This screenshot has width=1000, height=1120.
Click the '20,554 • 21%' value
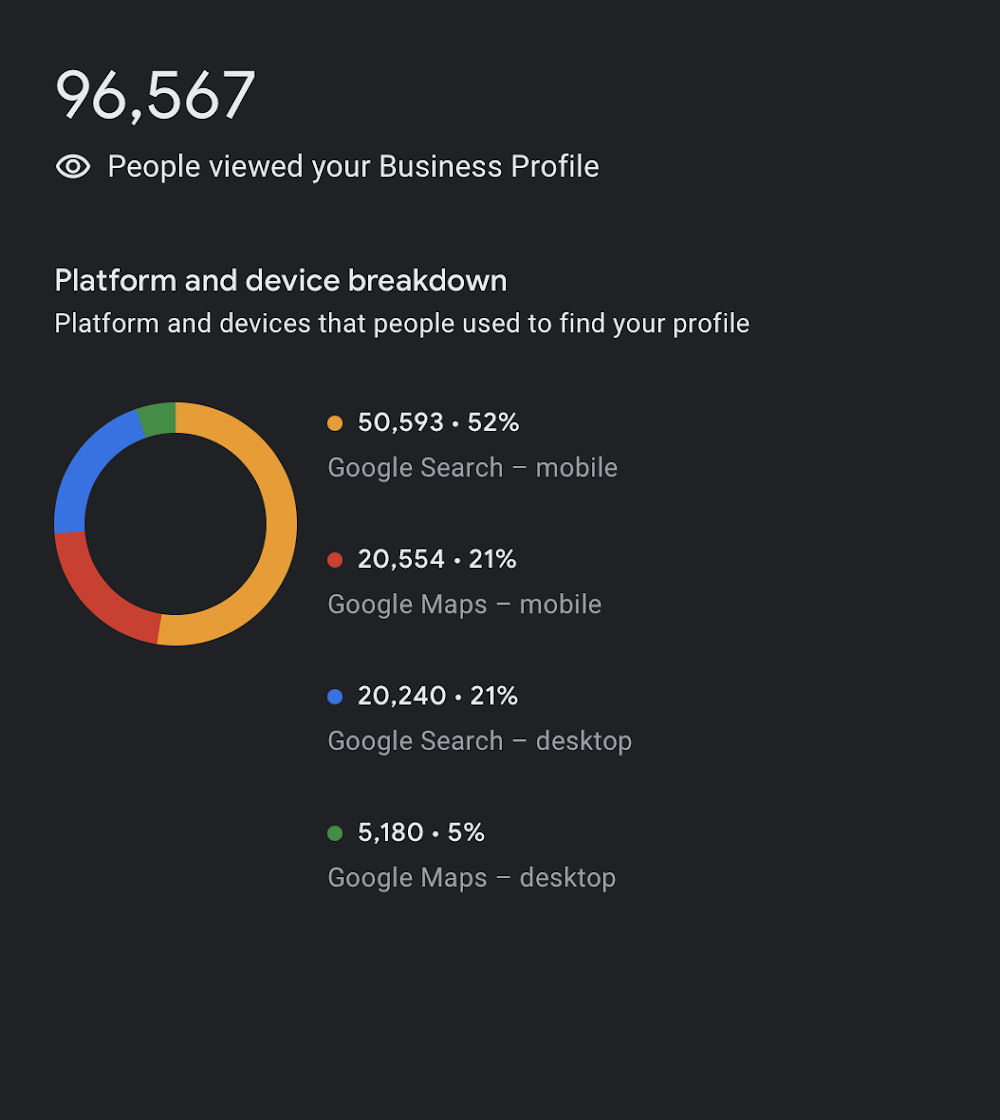(436, 559)
